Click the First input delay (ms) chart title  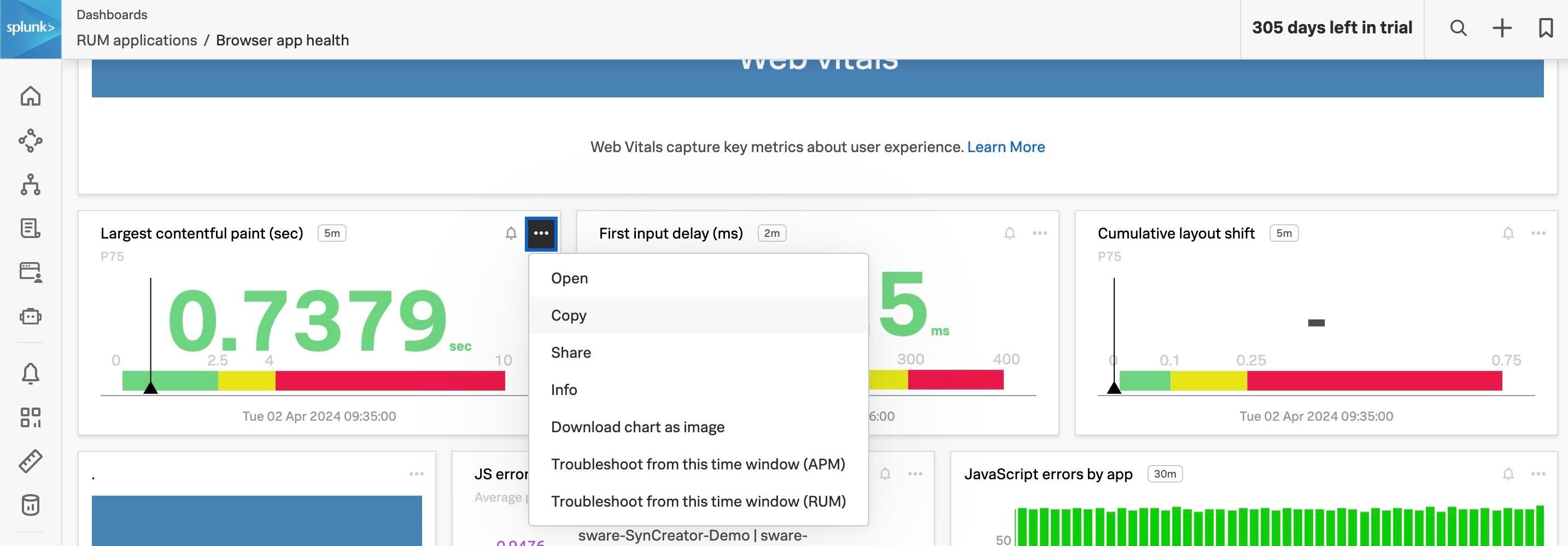click(x=671, y=234)
